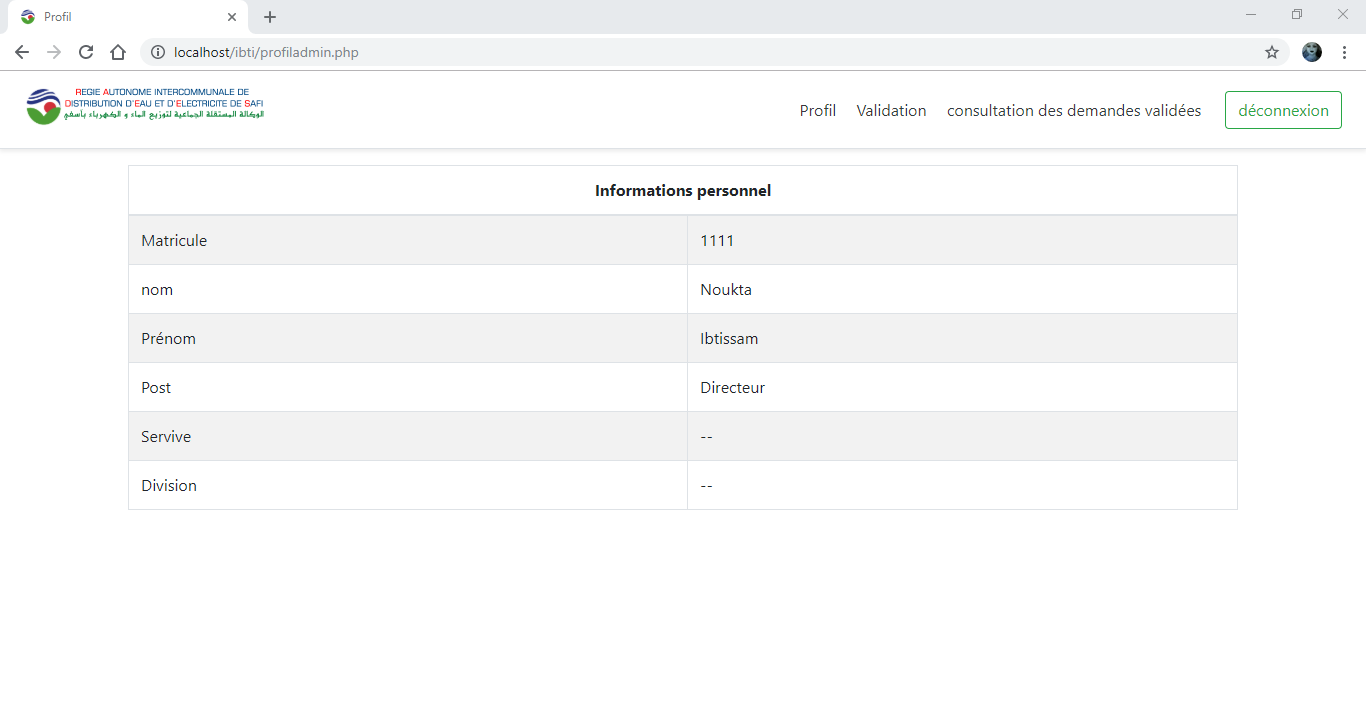
Task: Open the Validation menu item
Action: 891,110
